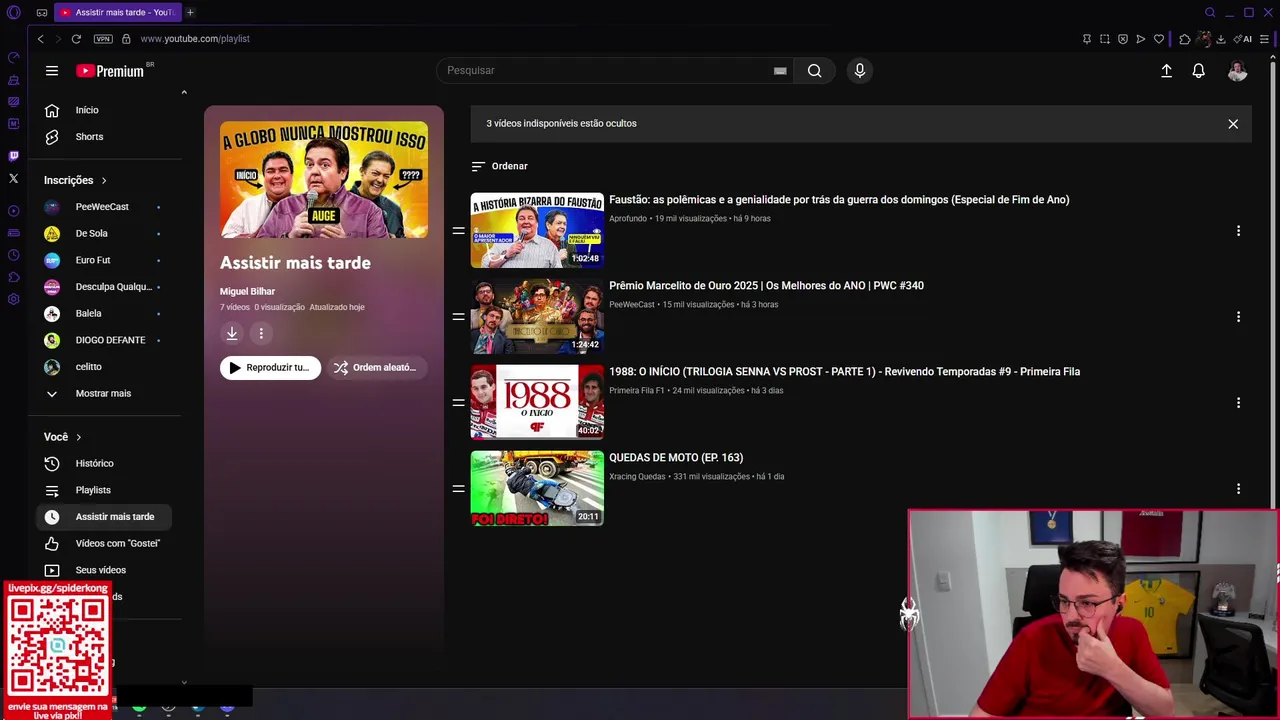Image resolution: width=1280 pixels, height=720 pixels.
Task: Click the Opera browser snapshot icon
Action: (x=1104, y=39)
